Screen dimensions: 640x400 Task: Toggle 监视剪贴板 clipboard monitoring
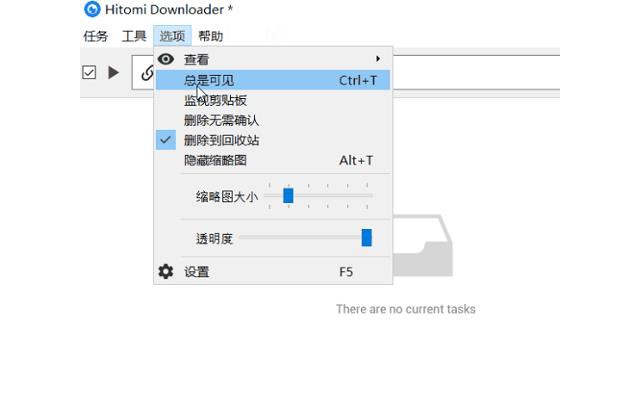[273, 100]
